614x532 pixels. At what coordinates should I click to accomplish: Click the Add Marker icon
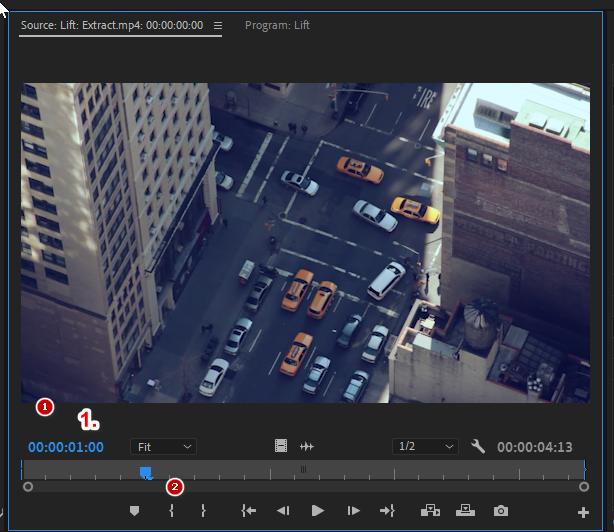point(135,511)
